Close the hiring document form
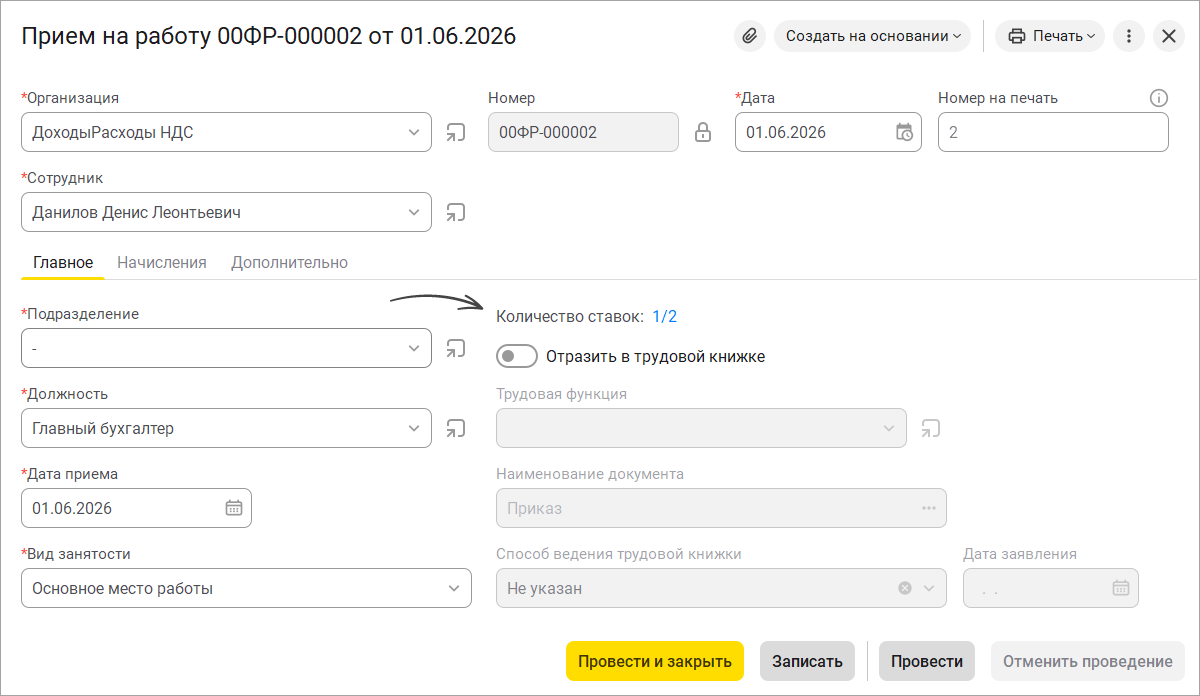Screen dimensions: 1200x696 pyautogui.click(x=1169, y=36)
